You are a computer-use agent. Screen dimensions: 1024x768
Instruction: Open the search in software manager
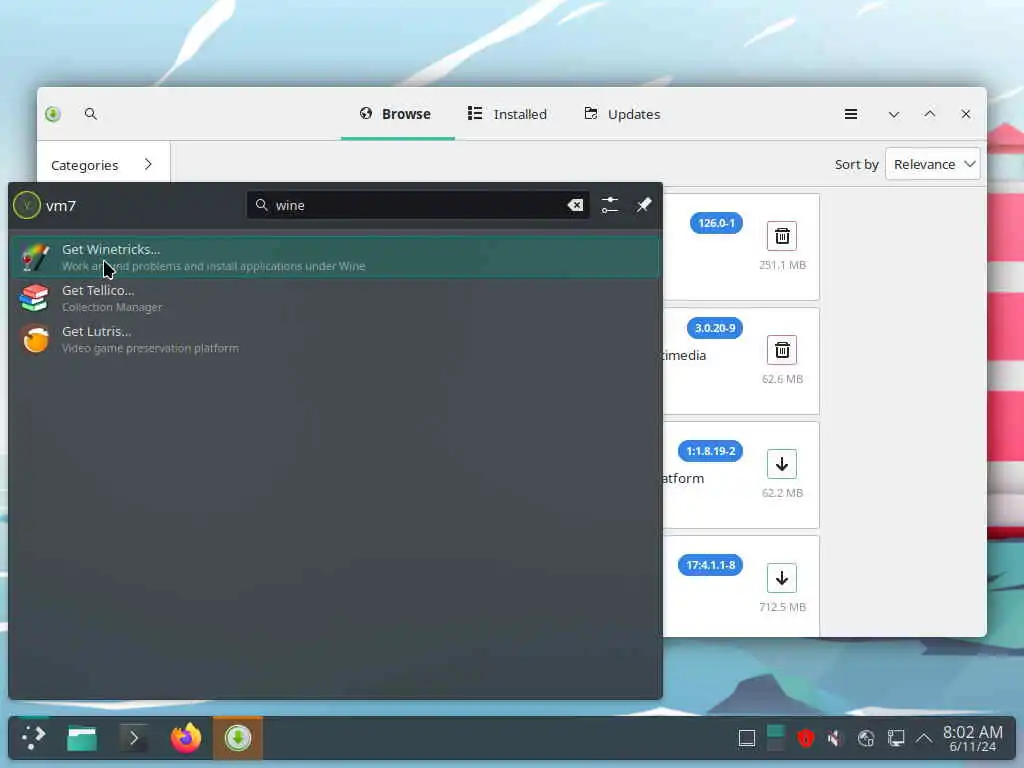91,114
